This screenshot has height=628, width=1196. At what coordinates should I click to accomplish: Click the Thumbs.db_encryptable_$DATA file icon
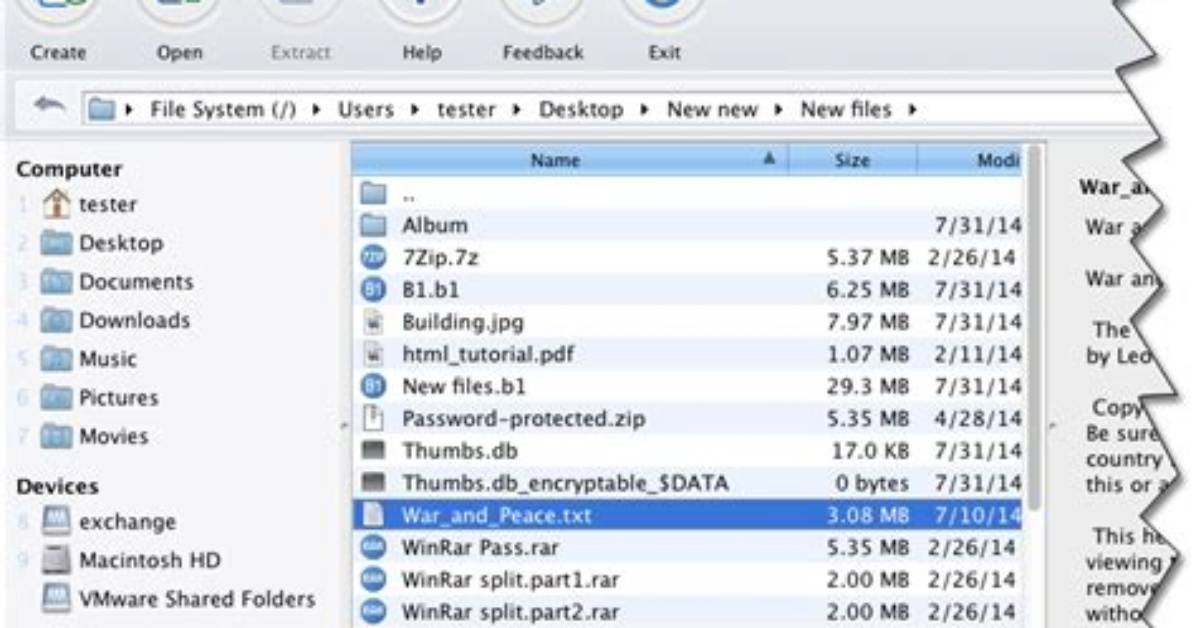tap(373, 482)
